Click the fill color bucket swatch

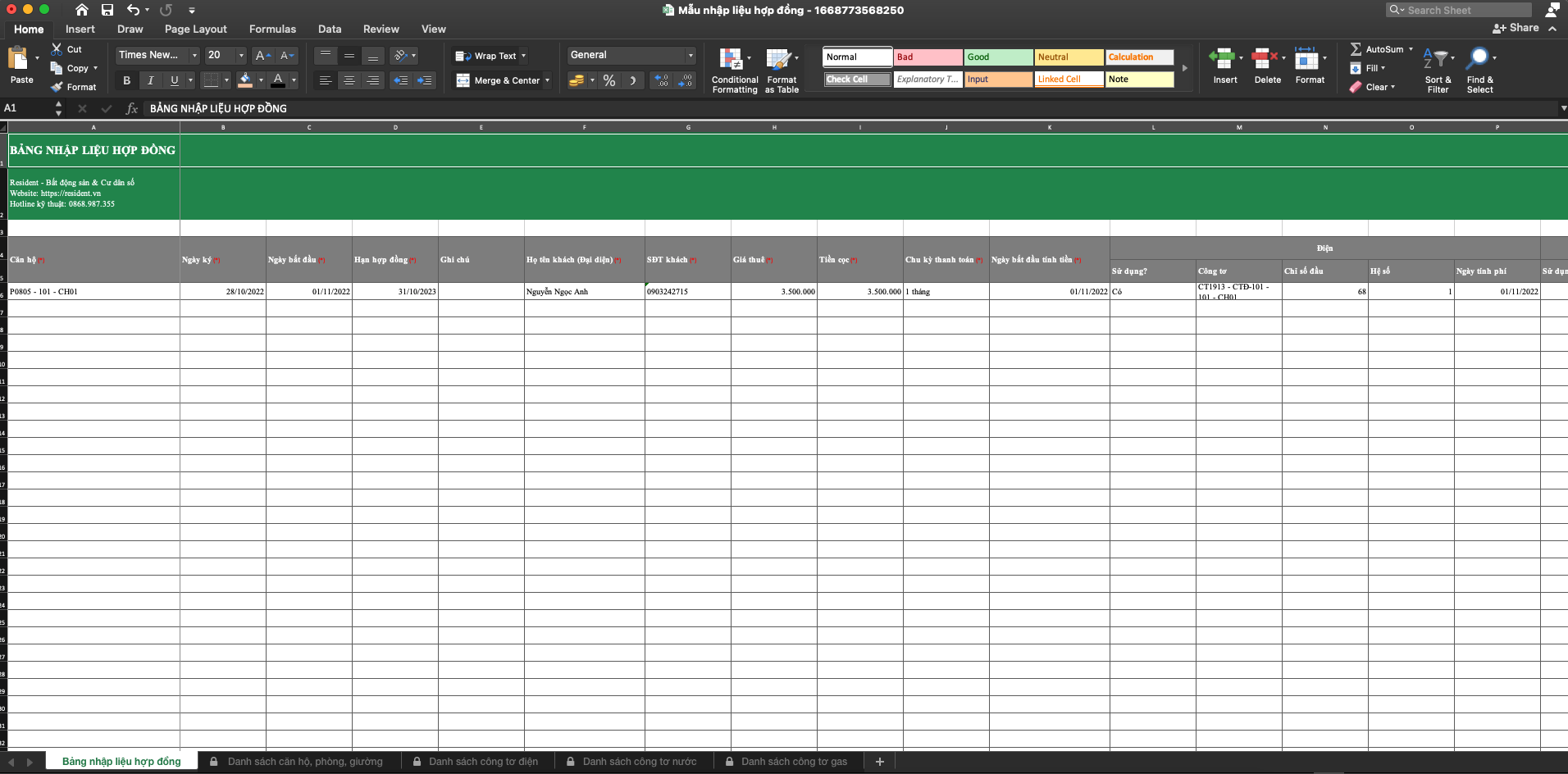pos(244,80)
